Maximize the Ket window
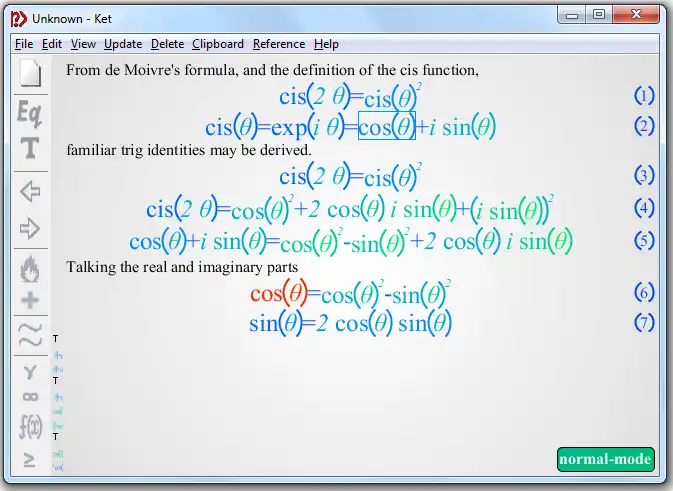Screen dimensions: 673x491 coord(599,15)
